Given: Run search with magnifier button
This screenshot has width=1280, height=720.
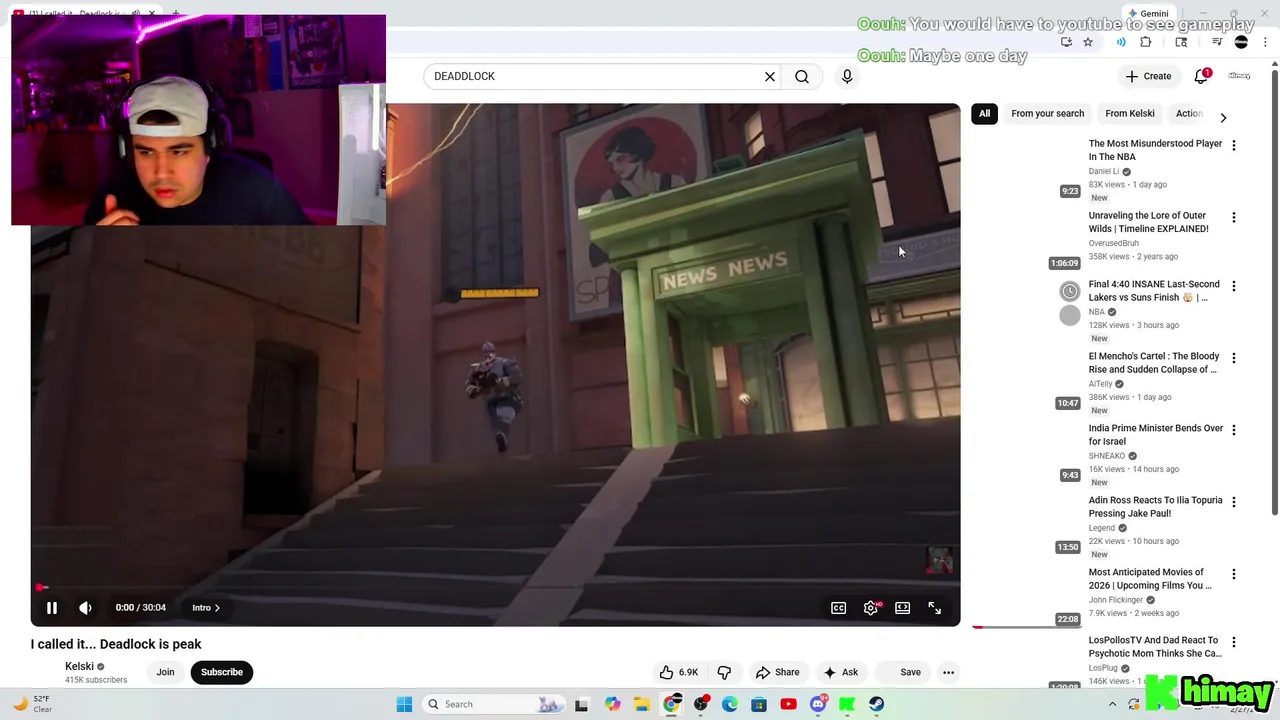Looking at the screenshot, I should pyautogui.click(x=802, y=76).
